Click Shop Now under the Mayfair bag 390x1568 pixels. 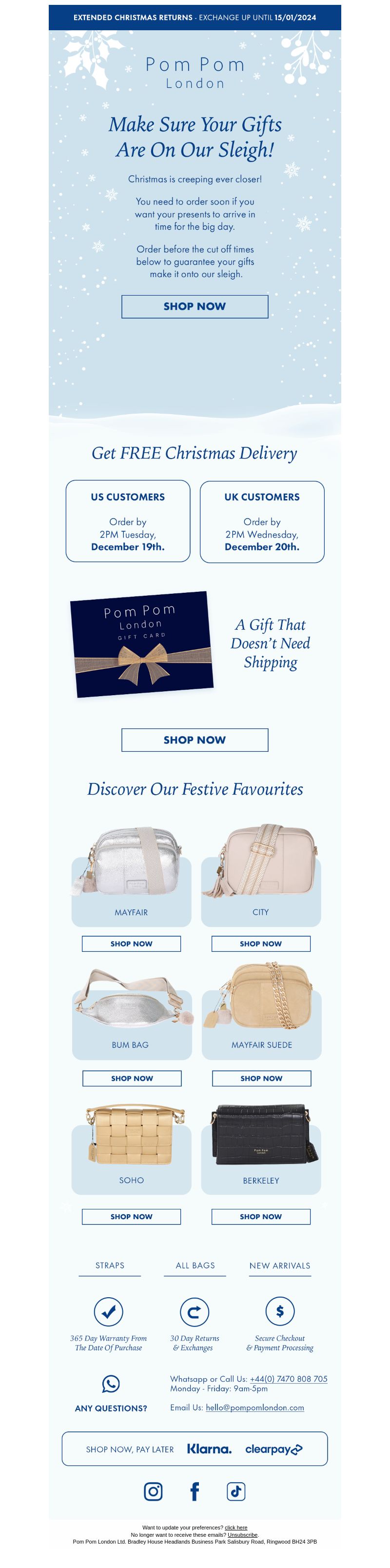point(132,944)
